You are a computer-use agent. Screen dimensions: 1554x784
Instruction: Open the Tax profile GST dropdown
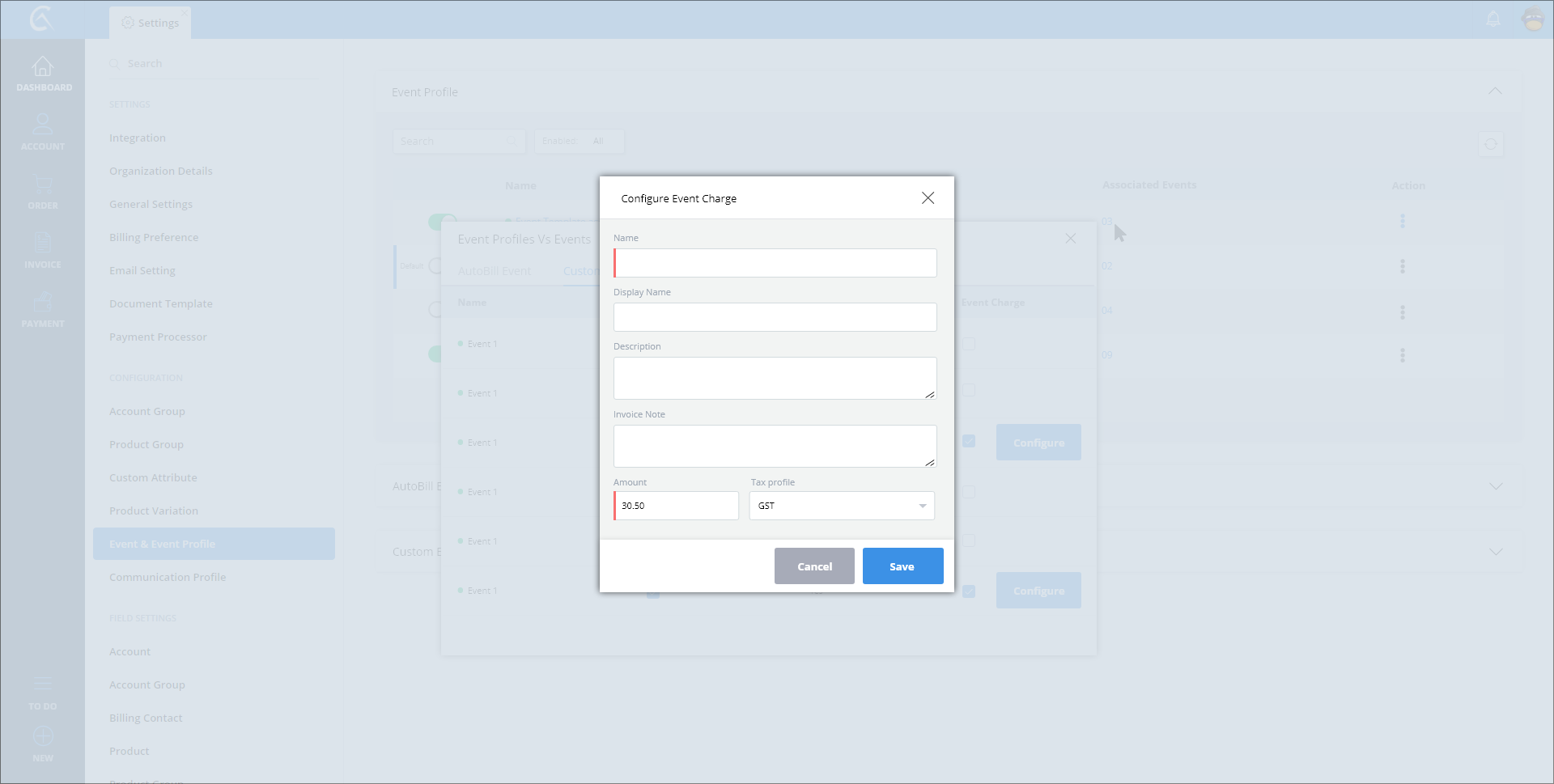(842, 506)
